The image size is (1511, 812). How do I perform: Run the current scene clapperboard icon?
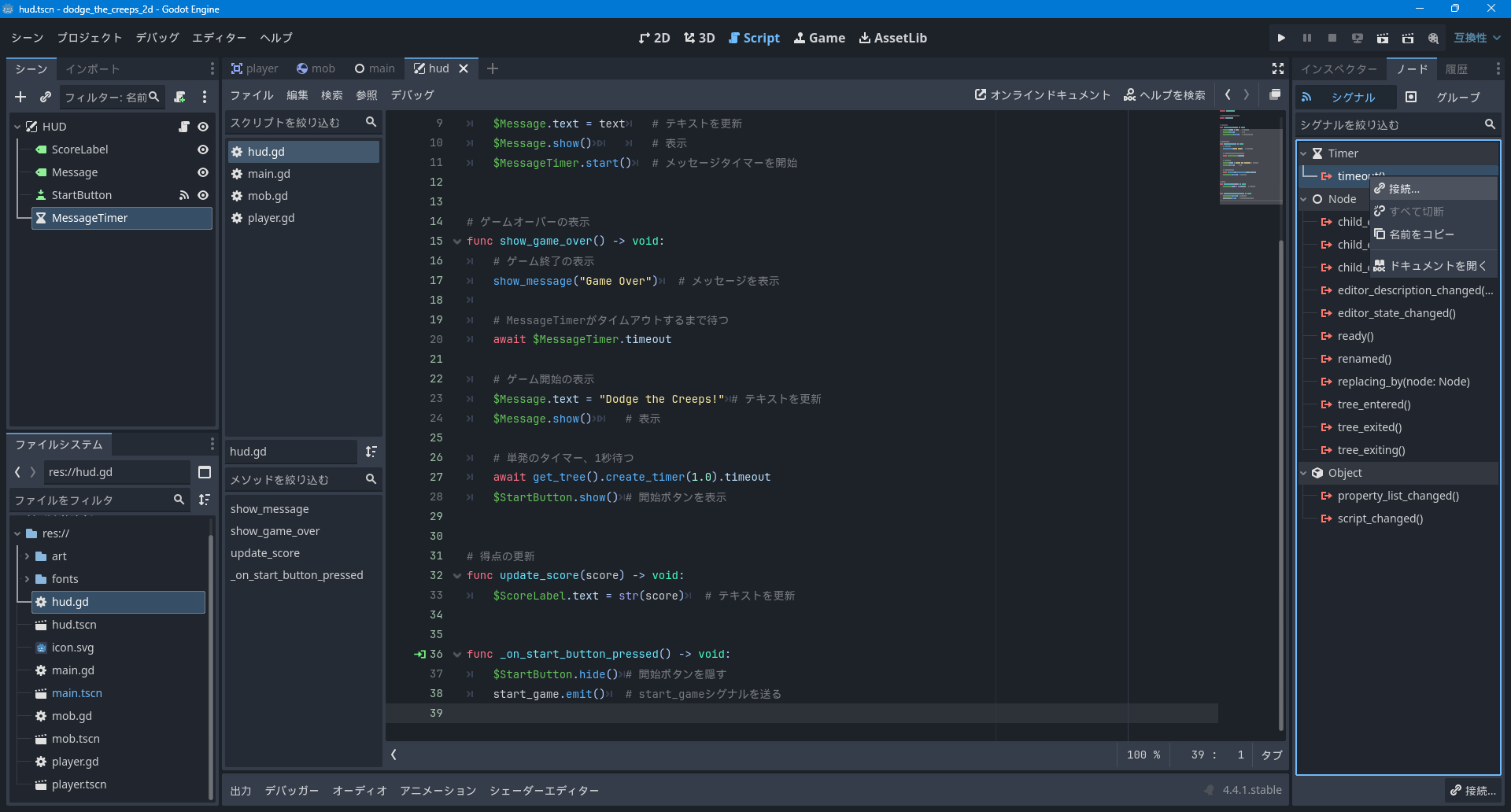click(x=1383, y=38)
